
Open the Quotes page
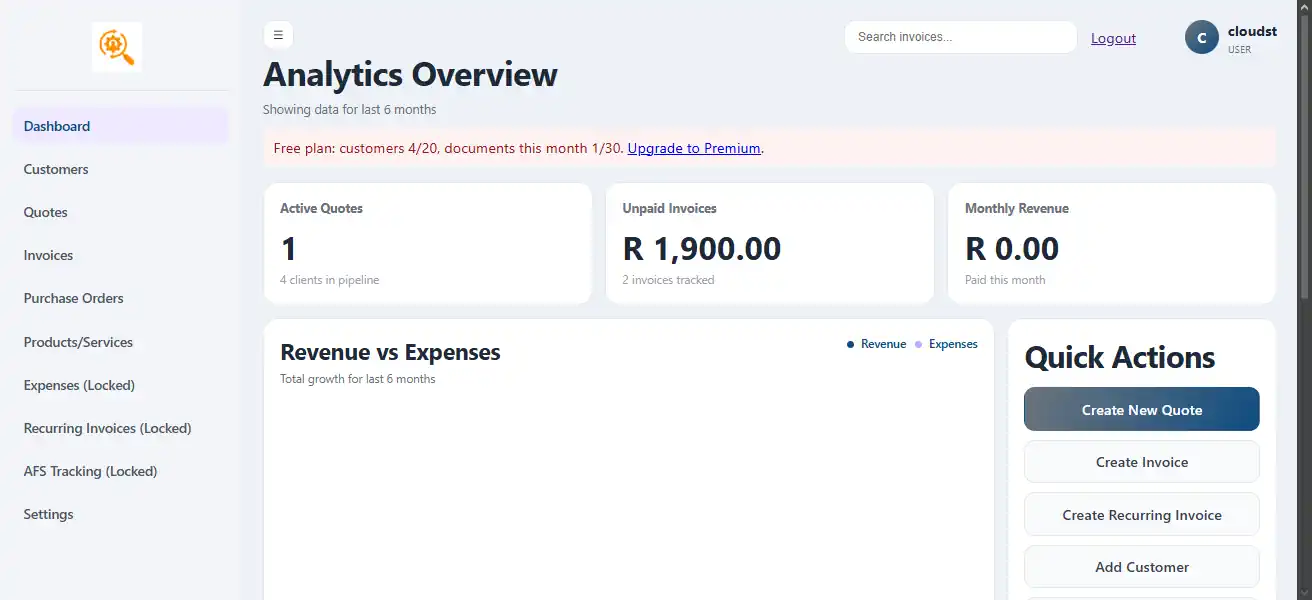[46, 212]
